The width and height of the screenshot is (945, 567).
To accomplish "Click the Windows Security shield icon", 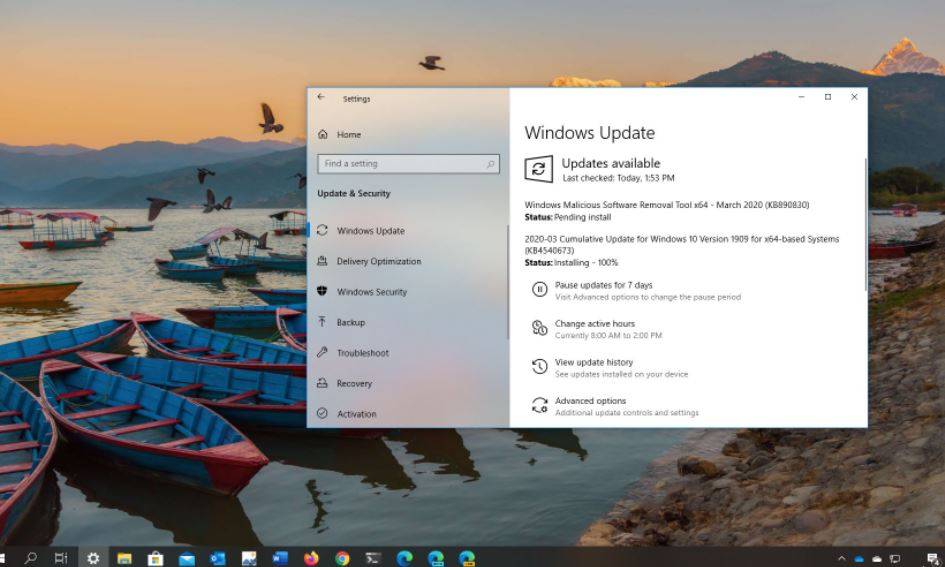I will (322, 291).
